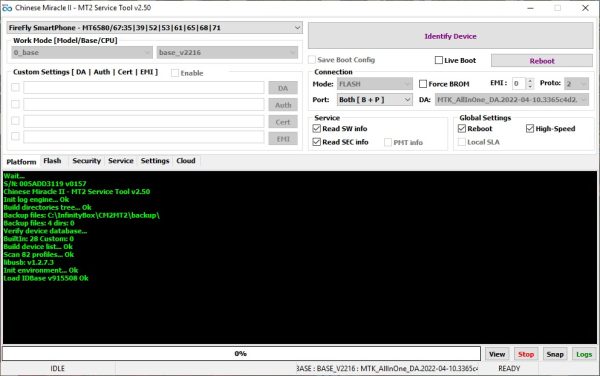Click the purple Reboot button
Screen dimensions: 600x376
click(542, 60)
